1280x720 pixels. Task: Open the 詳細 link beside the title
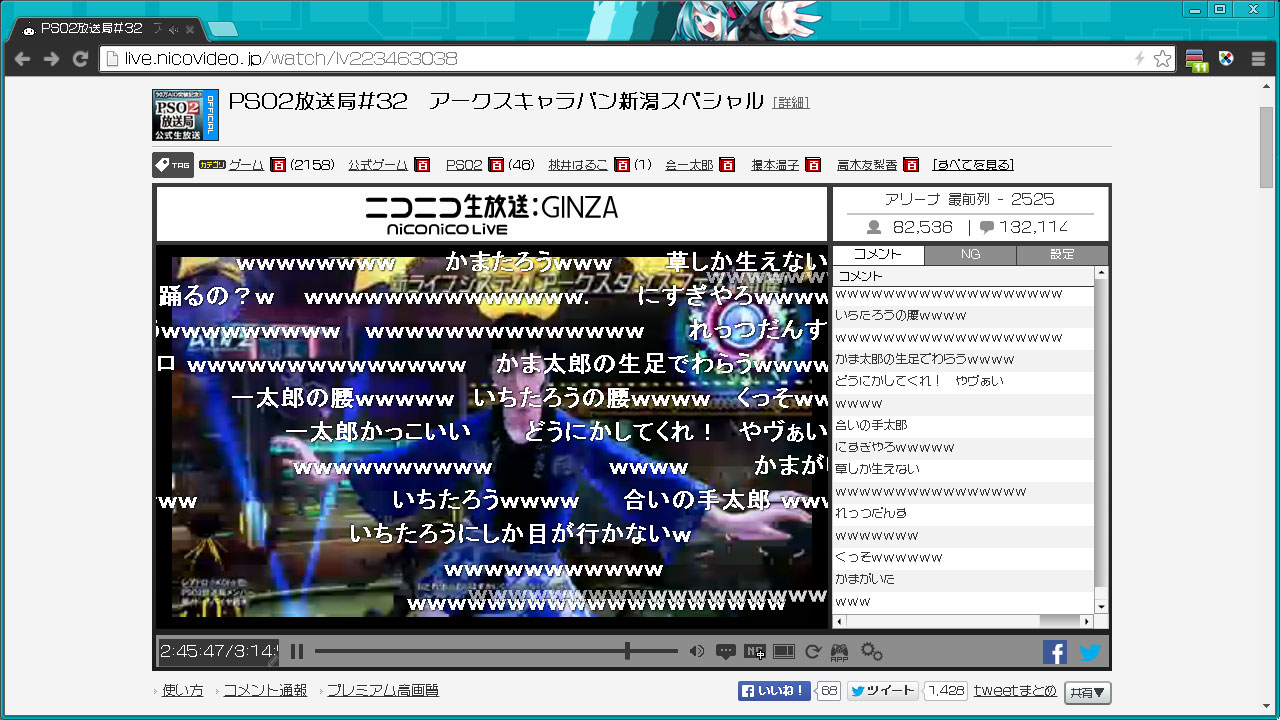(791, 103)
